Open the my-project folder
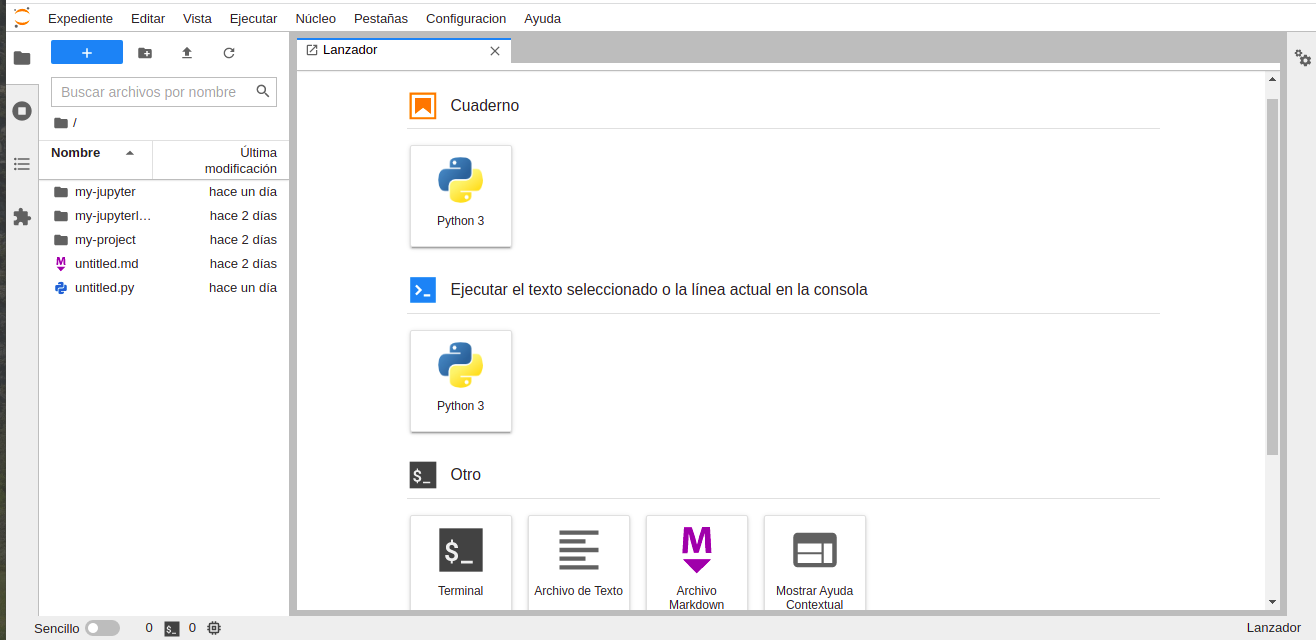 point(105,240)
